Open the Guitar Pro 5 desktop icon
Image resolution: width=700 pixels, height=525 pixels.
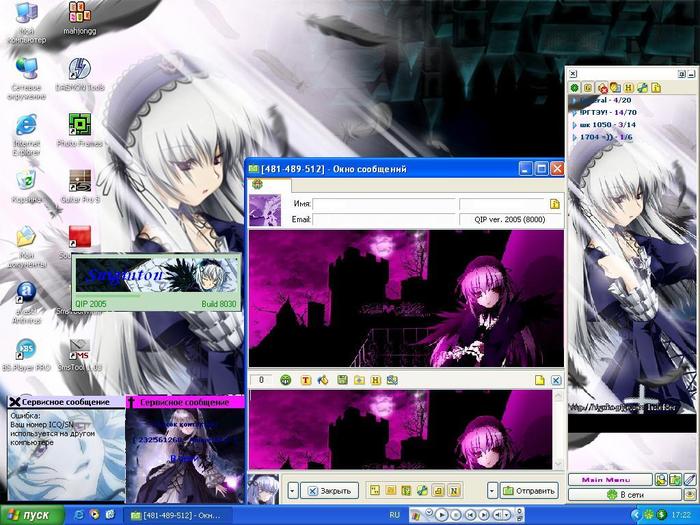coord(80,187)
